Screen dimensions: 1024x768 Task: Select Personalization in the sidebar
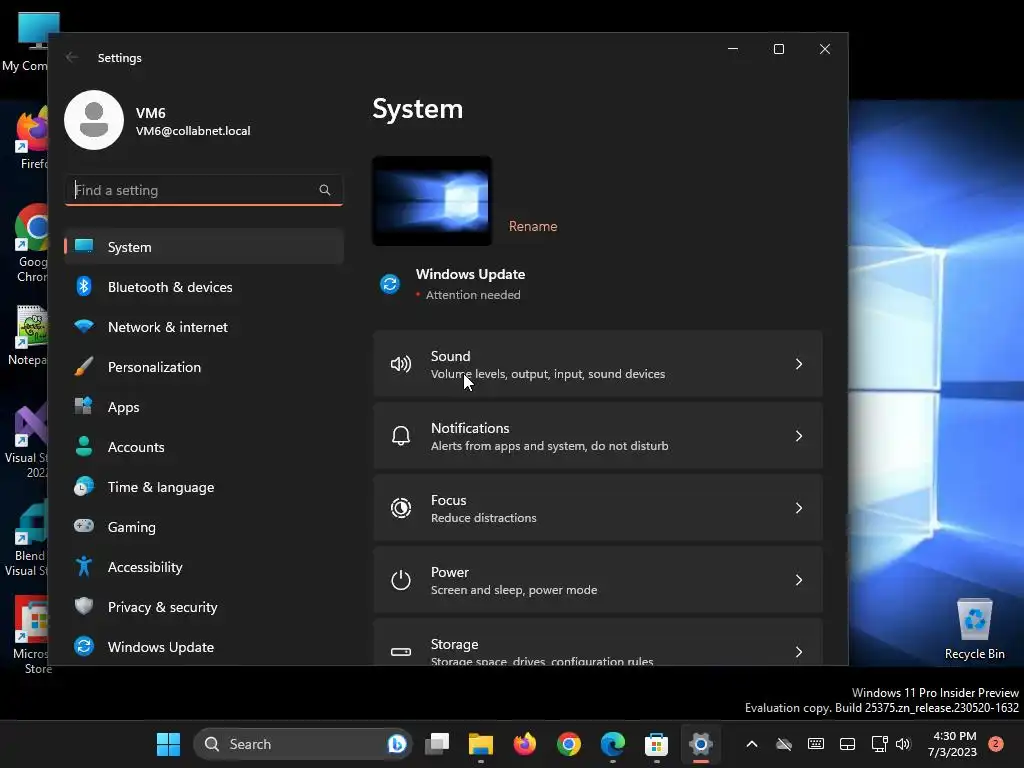pyautogui.click(x=204, y=367)
